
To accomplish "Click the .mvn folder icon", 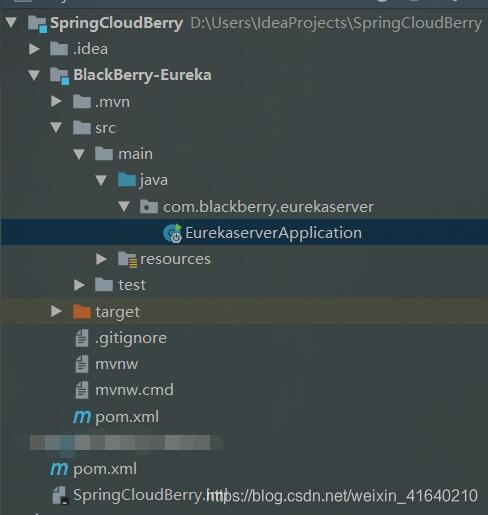I will 82,101.
